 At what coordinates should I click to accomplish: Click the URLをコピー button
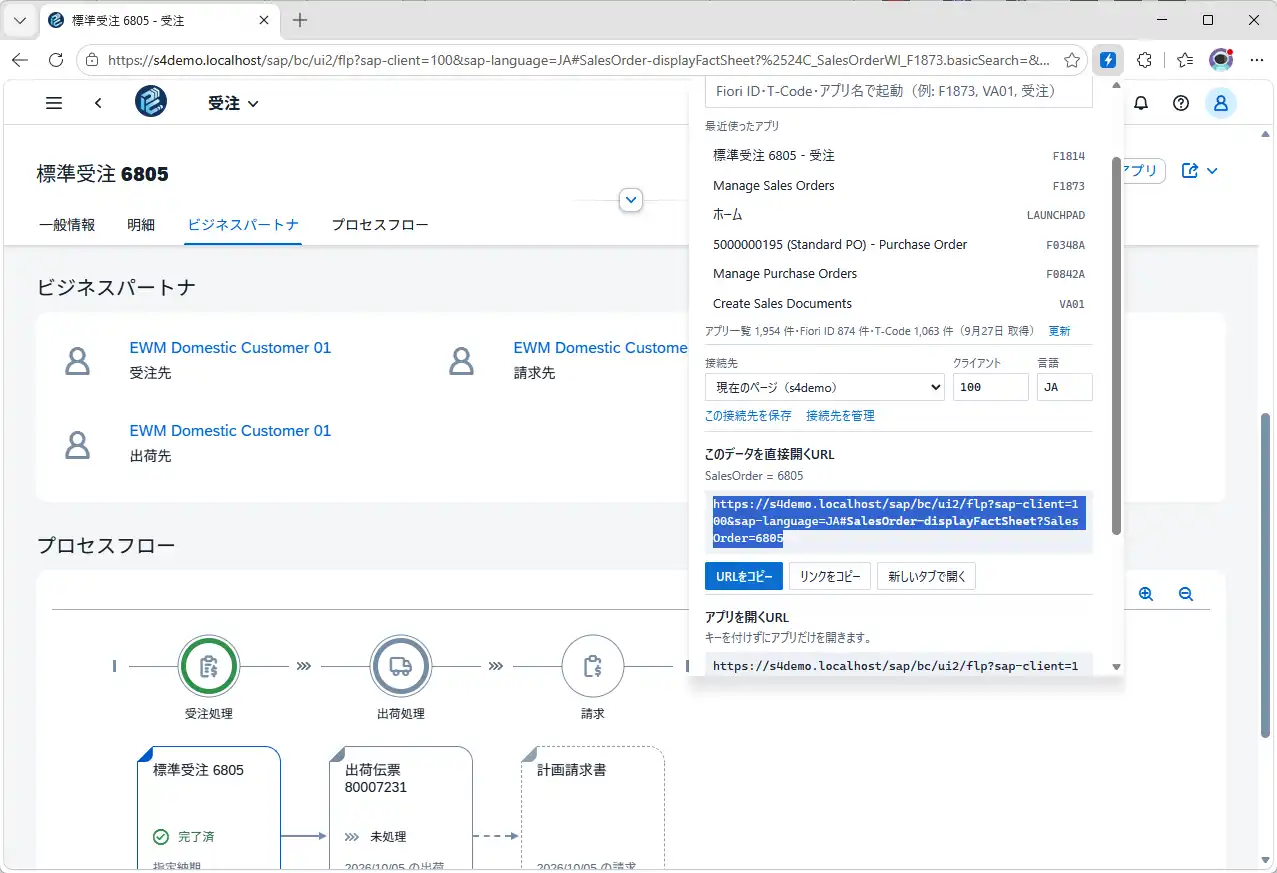[x=744, y=576]
